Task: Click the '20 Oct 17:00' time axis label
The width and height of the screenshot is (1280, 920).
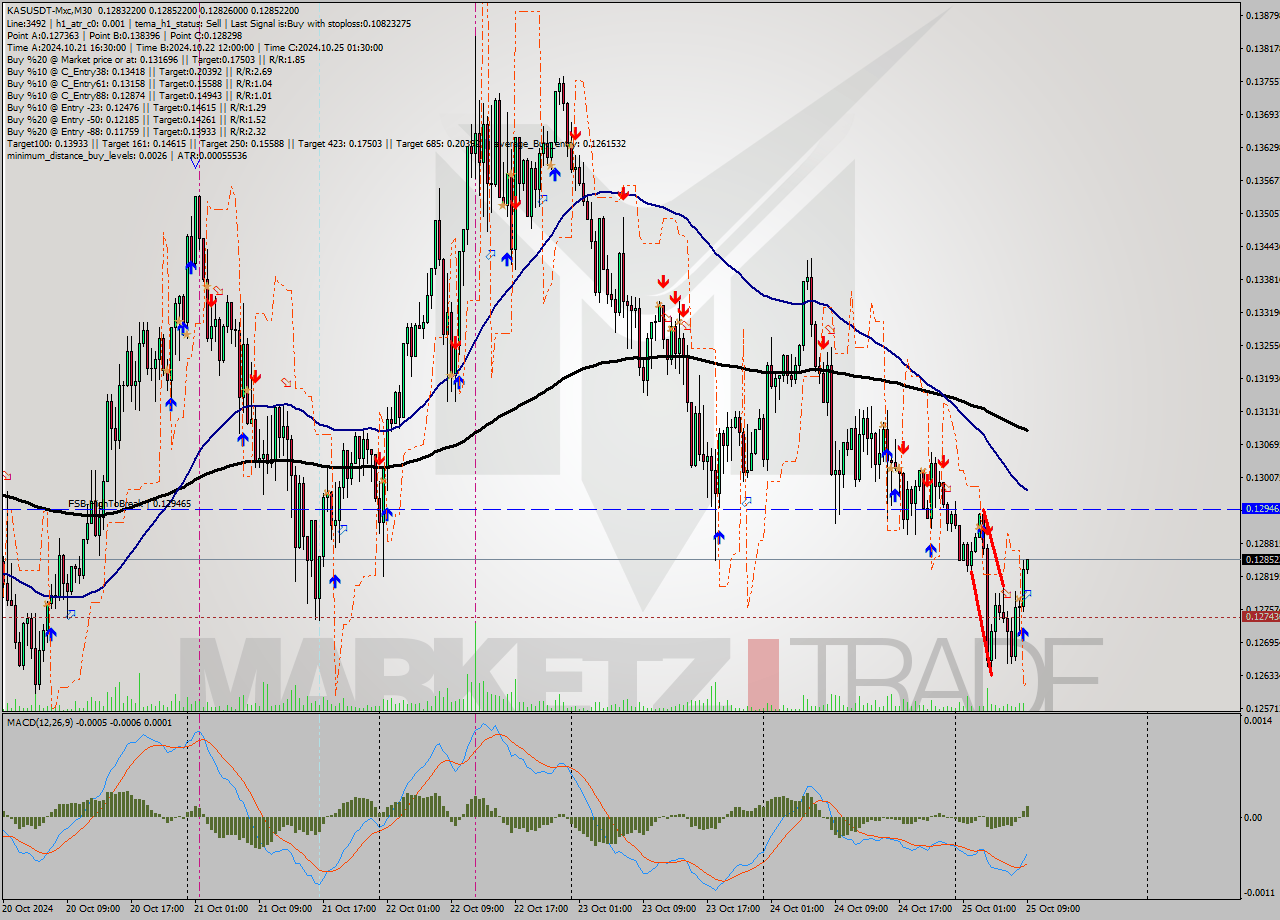Action: pyautogui.click(x=156, y=909)
